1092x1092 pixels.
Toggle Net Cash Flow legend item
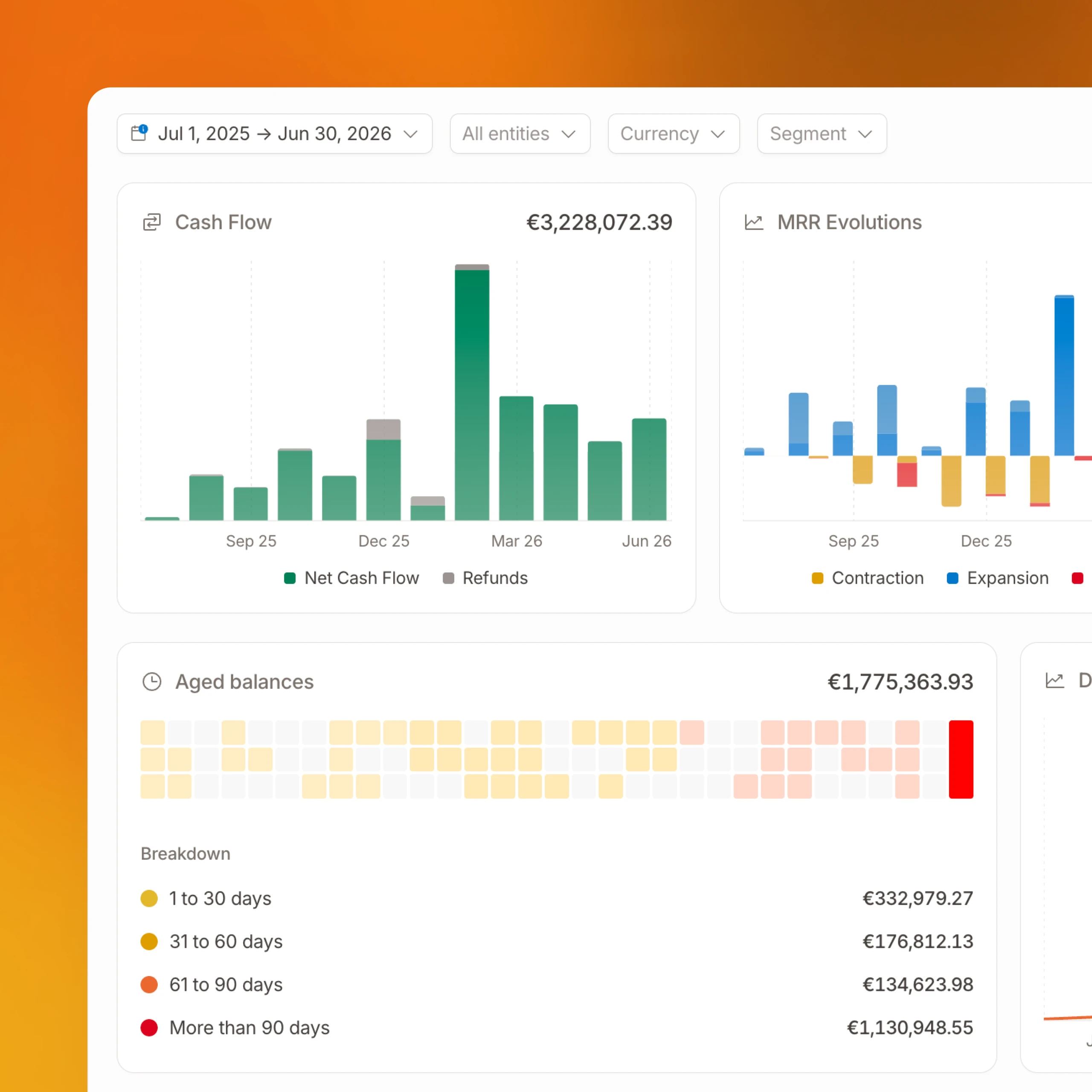(x=351, y=578)
